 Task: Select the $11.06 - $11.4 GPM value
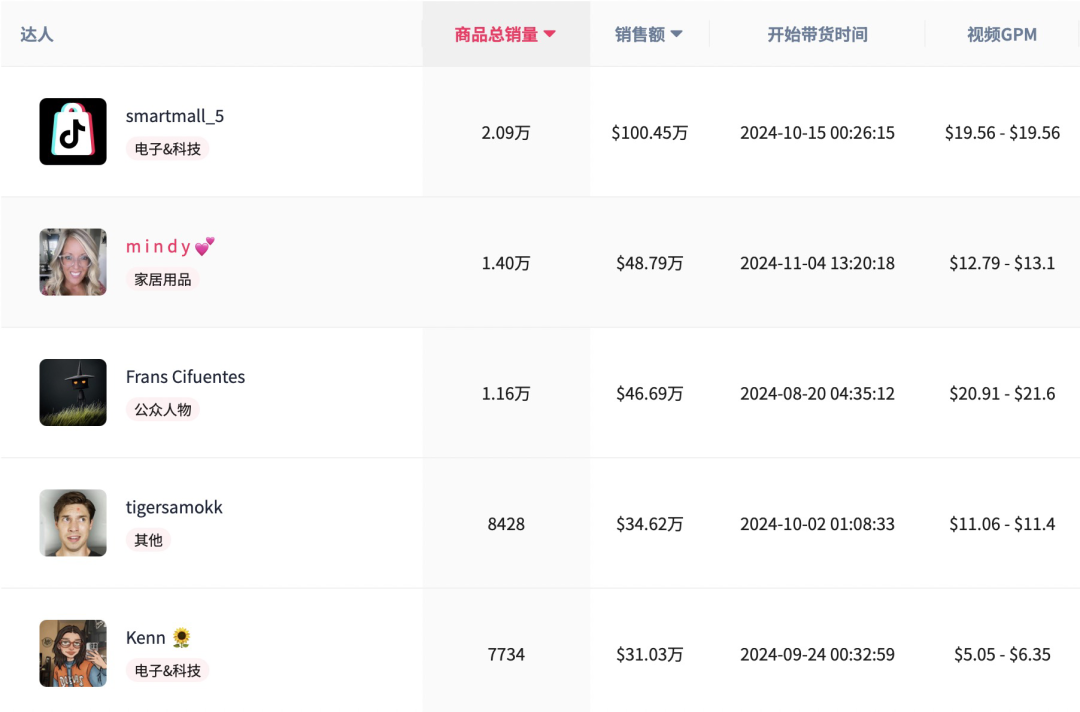pyautogui.click(x=1002, y=524)
